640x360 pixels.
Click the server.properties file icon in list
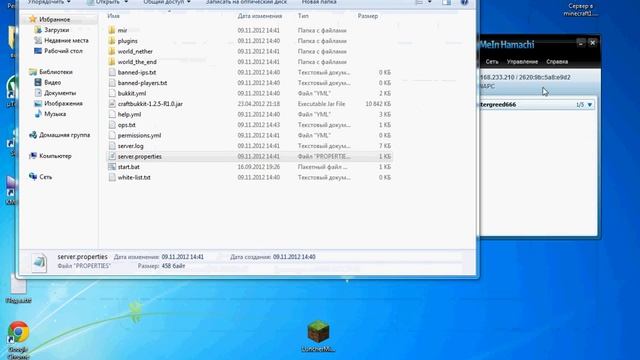[112, 156]
